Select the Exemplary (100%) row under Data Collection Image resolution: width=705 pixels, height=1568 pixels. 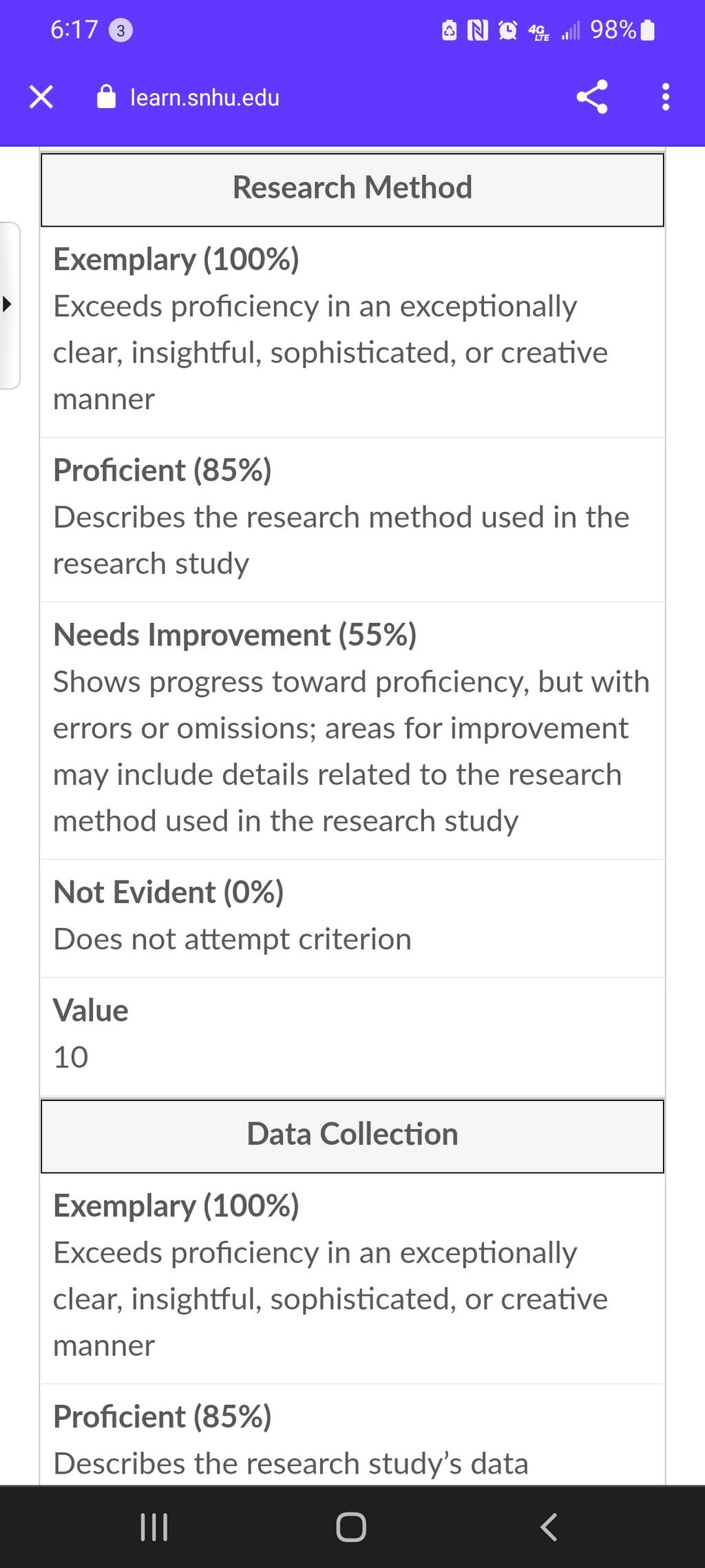(352, 1277)
